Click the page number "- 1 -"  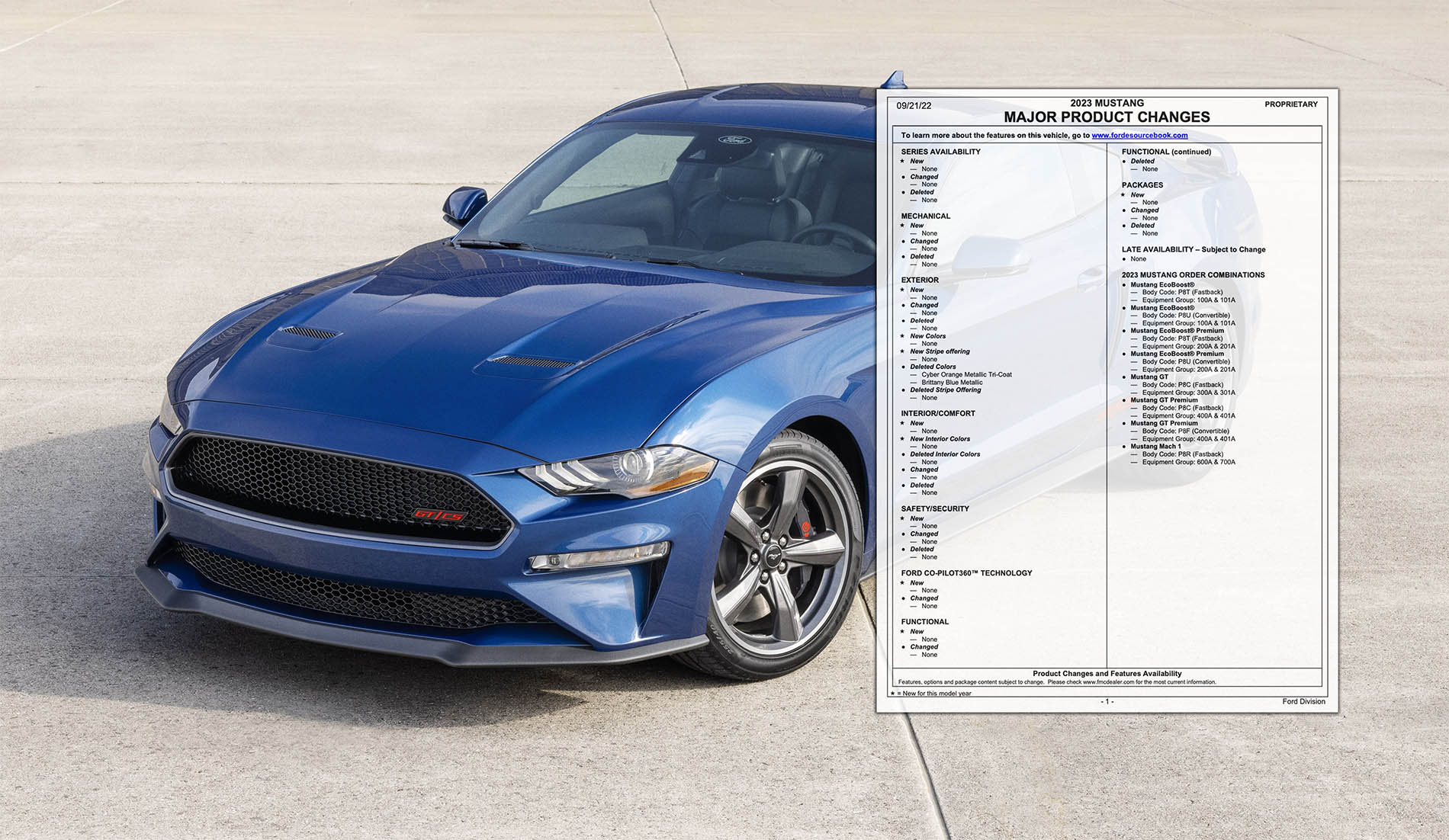click(1107, 701)
